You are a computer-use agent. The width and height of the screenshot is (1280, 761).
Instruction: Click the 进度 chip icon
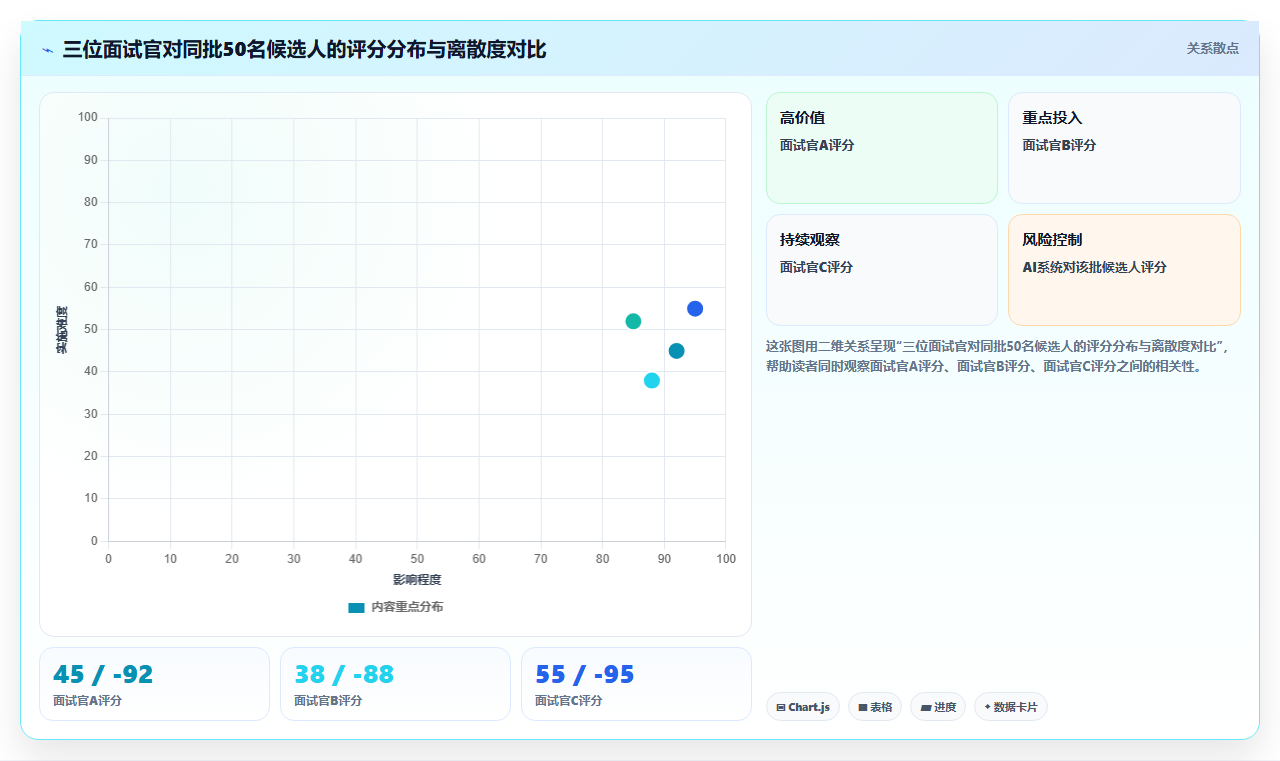click(926, 707)
